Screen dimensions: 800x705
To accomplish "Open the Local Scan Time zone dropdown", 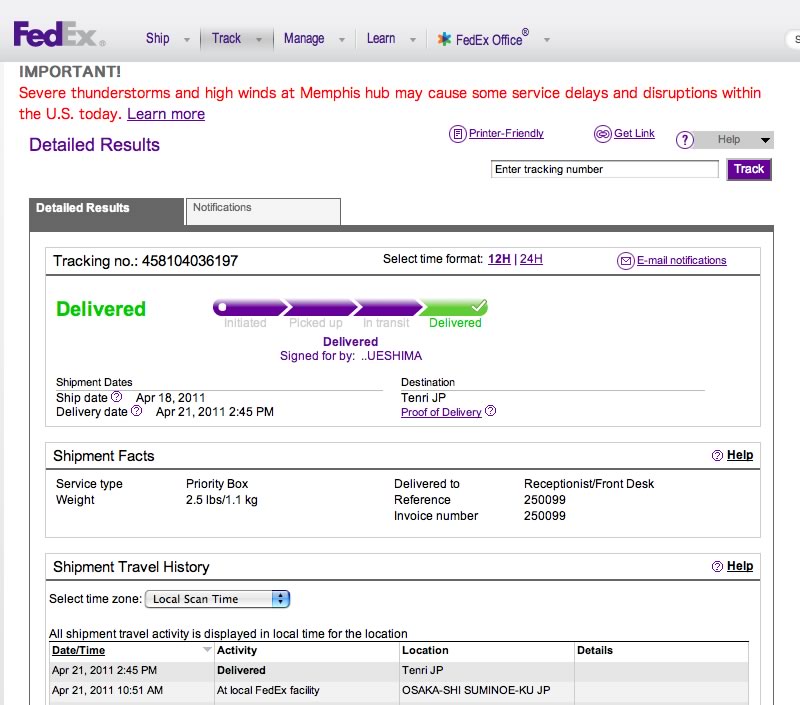I will click(x=217, y=599).
